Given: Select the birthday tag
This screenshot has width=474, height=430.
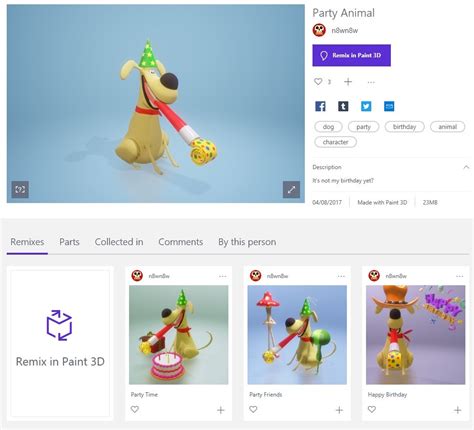Looking at the screenshot, I should (x=404, y=127).
